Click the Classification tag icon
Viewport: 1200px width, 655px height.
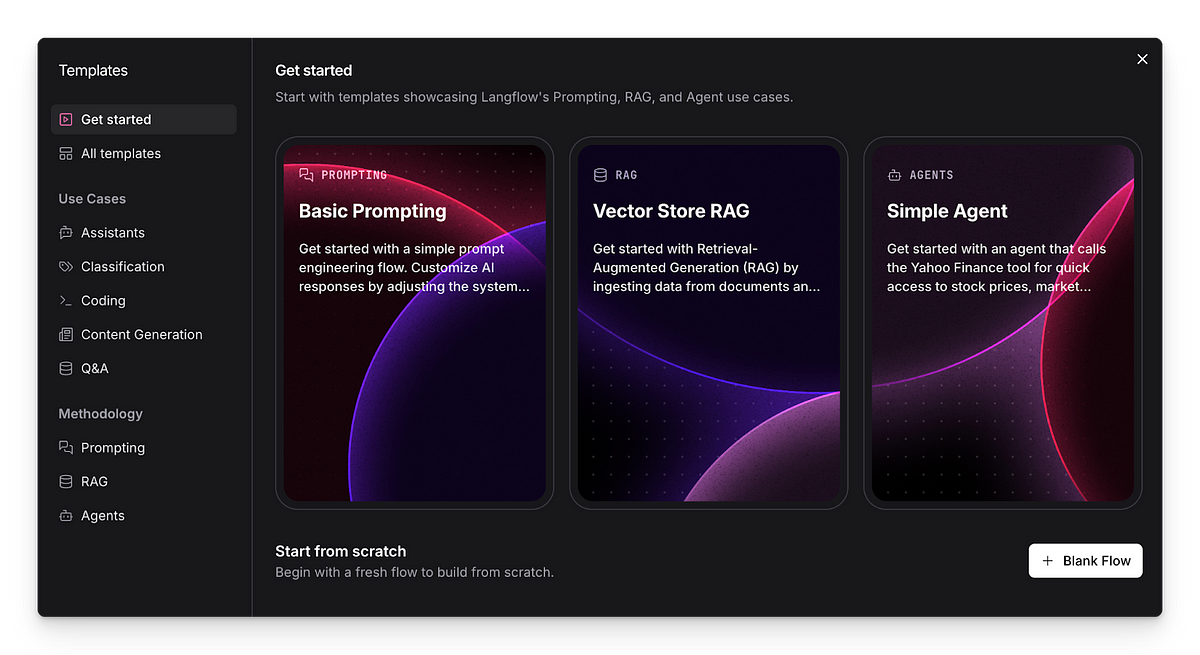[66, 267]
